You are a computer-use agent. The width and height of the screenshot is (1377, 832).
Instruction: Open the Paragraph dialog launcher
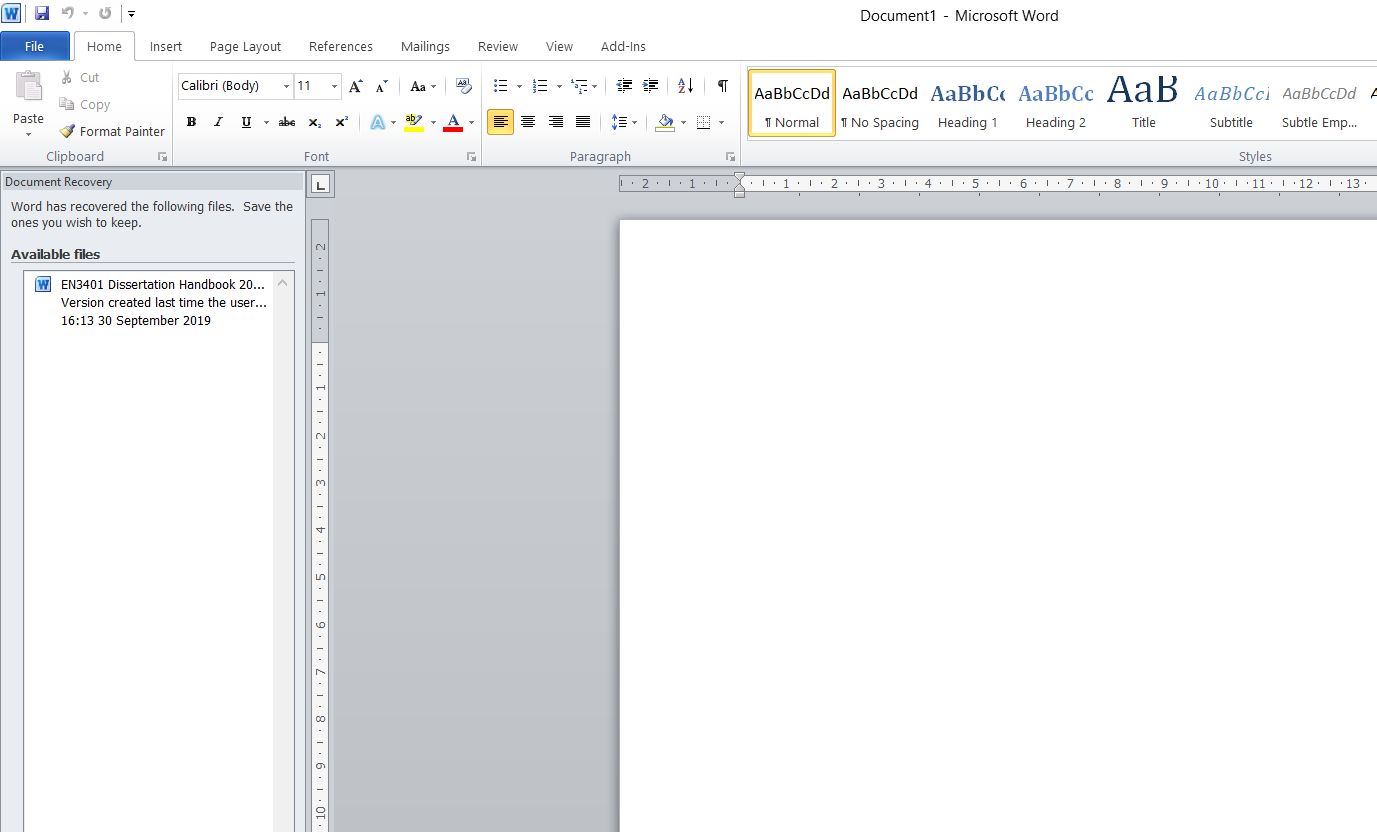tap(730, 157)
